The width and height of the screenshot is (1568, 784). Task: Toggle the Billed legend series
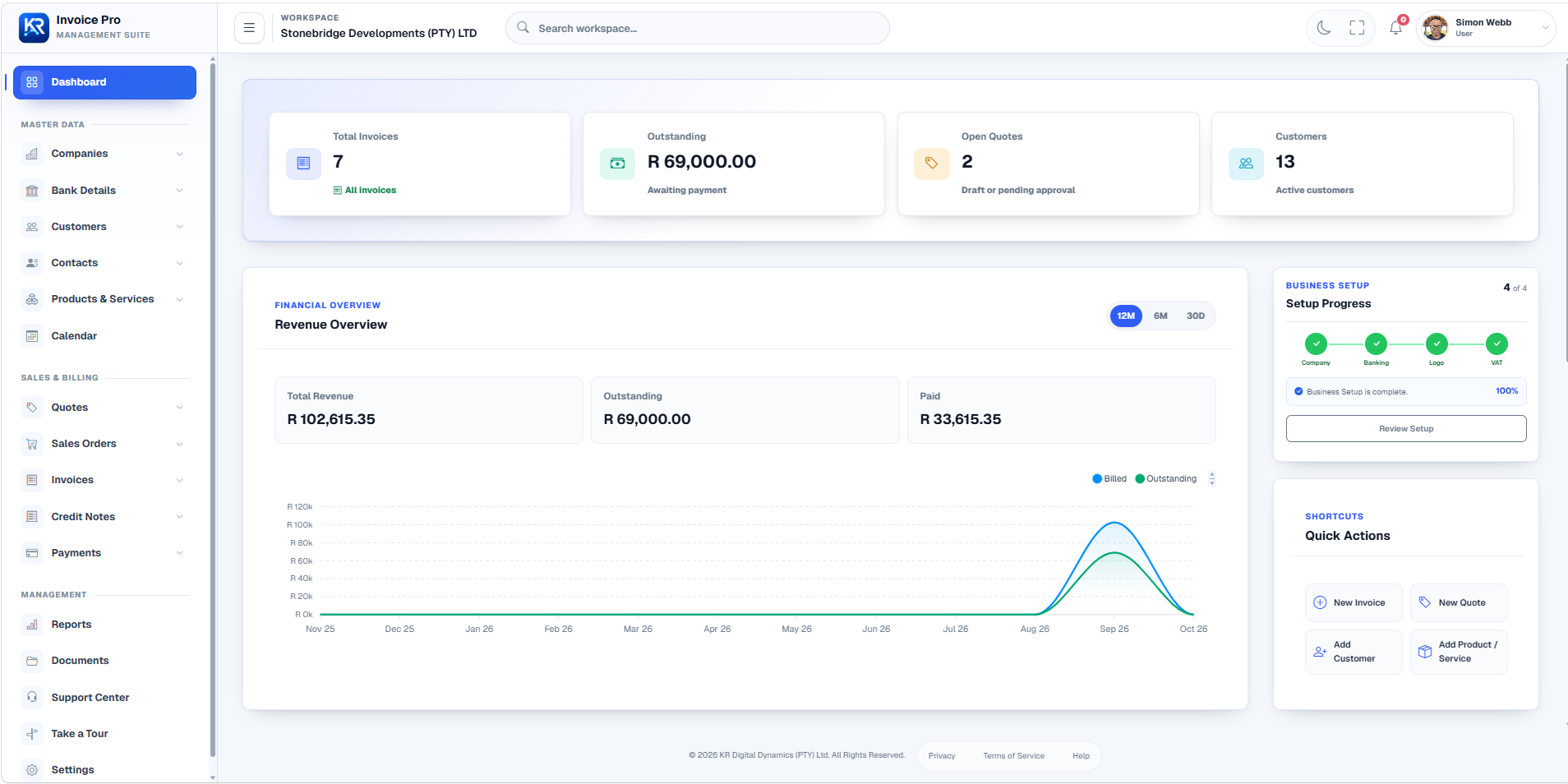tap(1109, 479)
